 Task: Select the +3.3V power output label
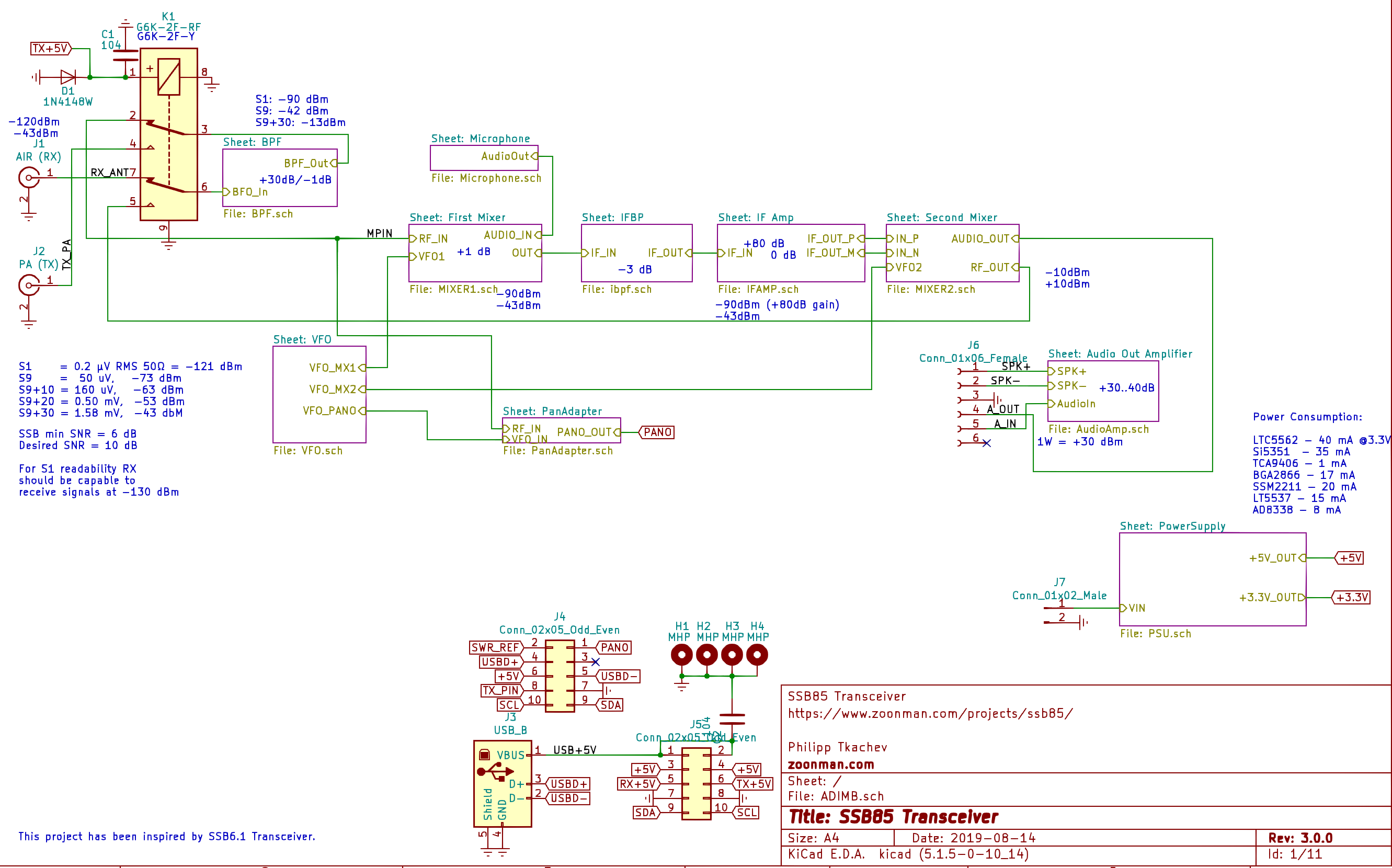point(1351,598)
